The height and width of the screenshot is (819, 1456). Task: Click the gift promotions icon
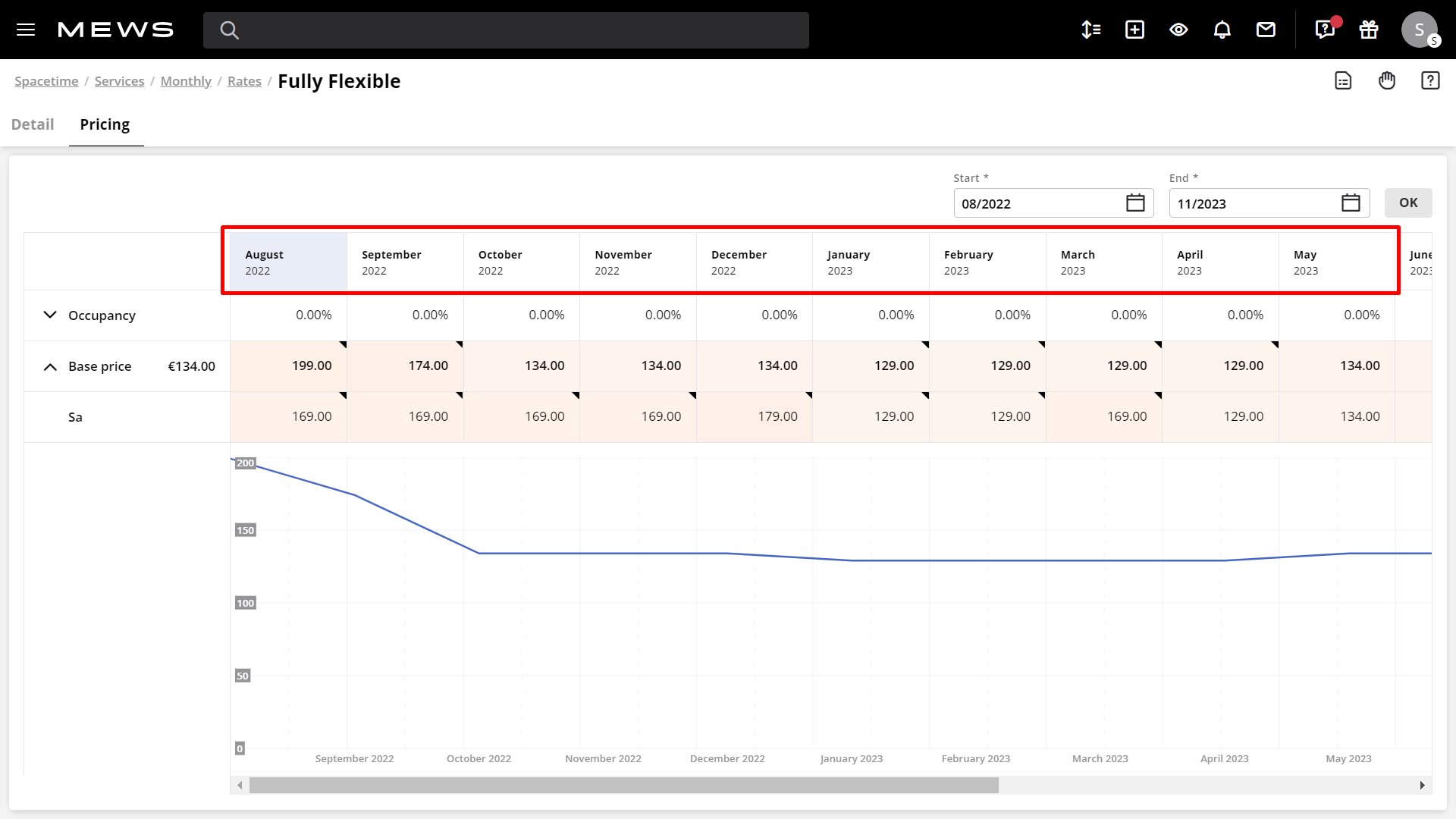click(1368, 30)
